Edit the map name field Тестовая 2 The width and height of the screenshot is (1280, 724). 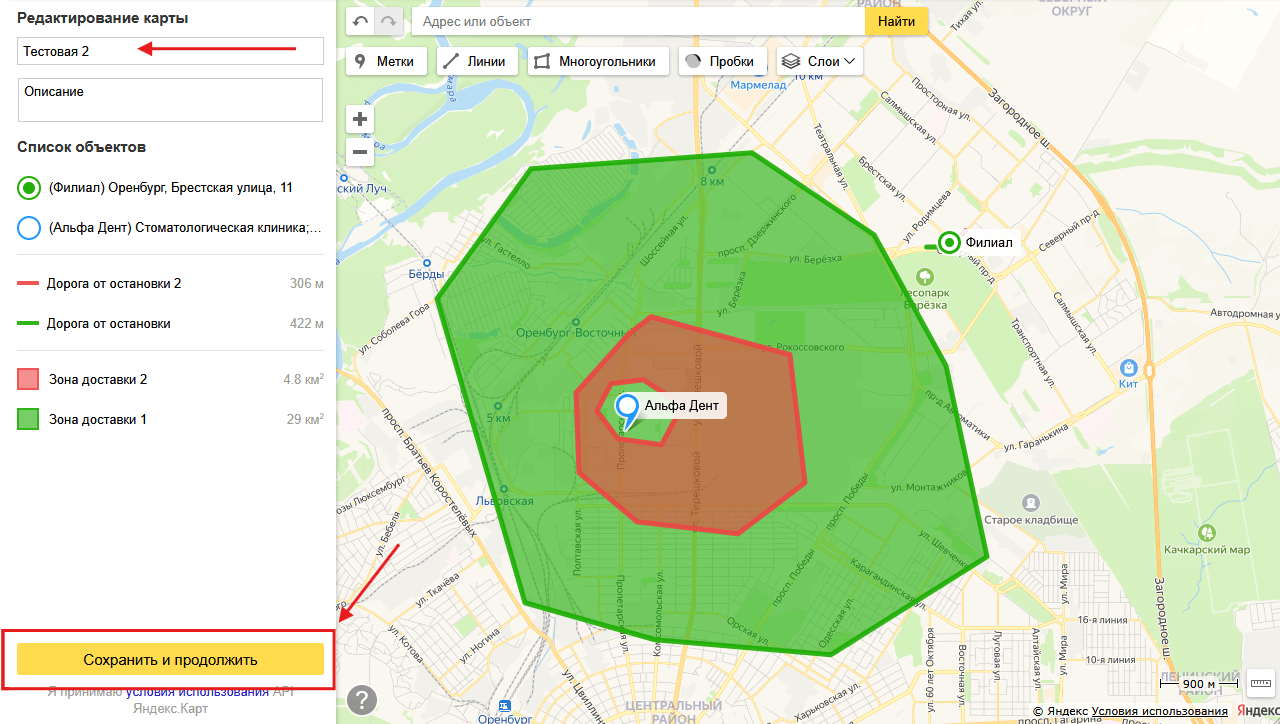pyautogui.click(x=171, y=51)
